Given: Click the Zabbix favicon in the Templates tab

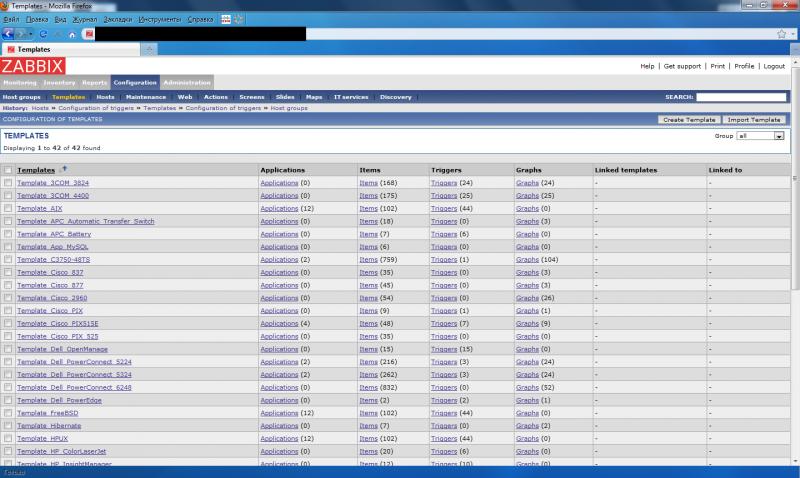Looking at the screenshot, I should pos(11,48).
